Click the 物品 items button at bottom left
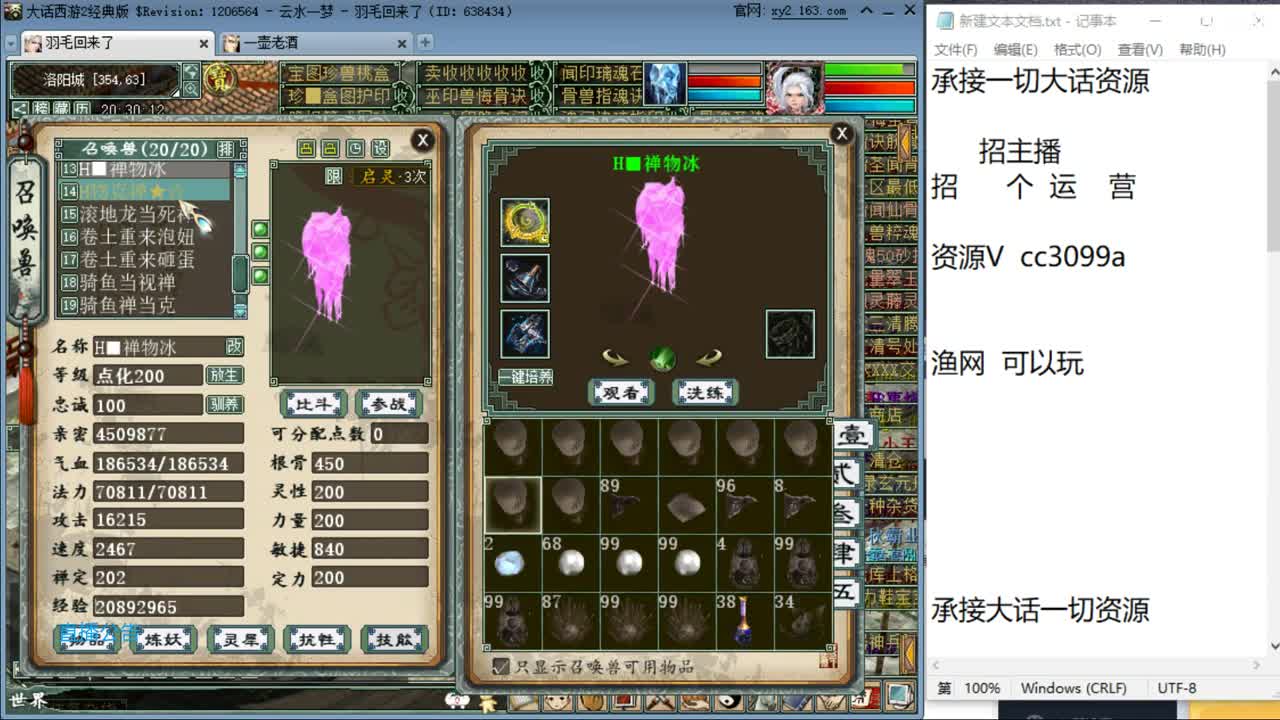Viewport: 1280px width, 720px height. (86, 639)
